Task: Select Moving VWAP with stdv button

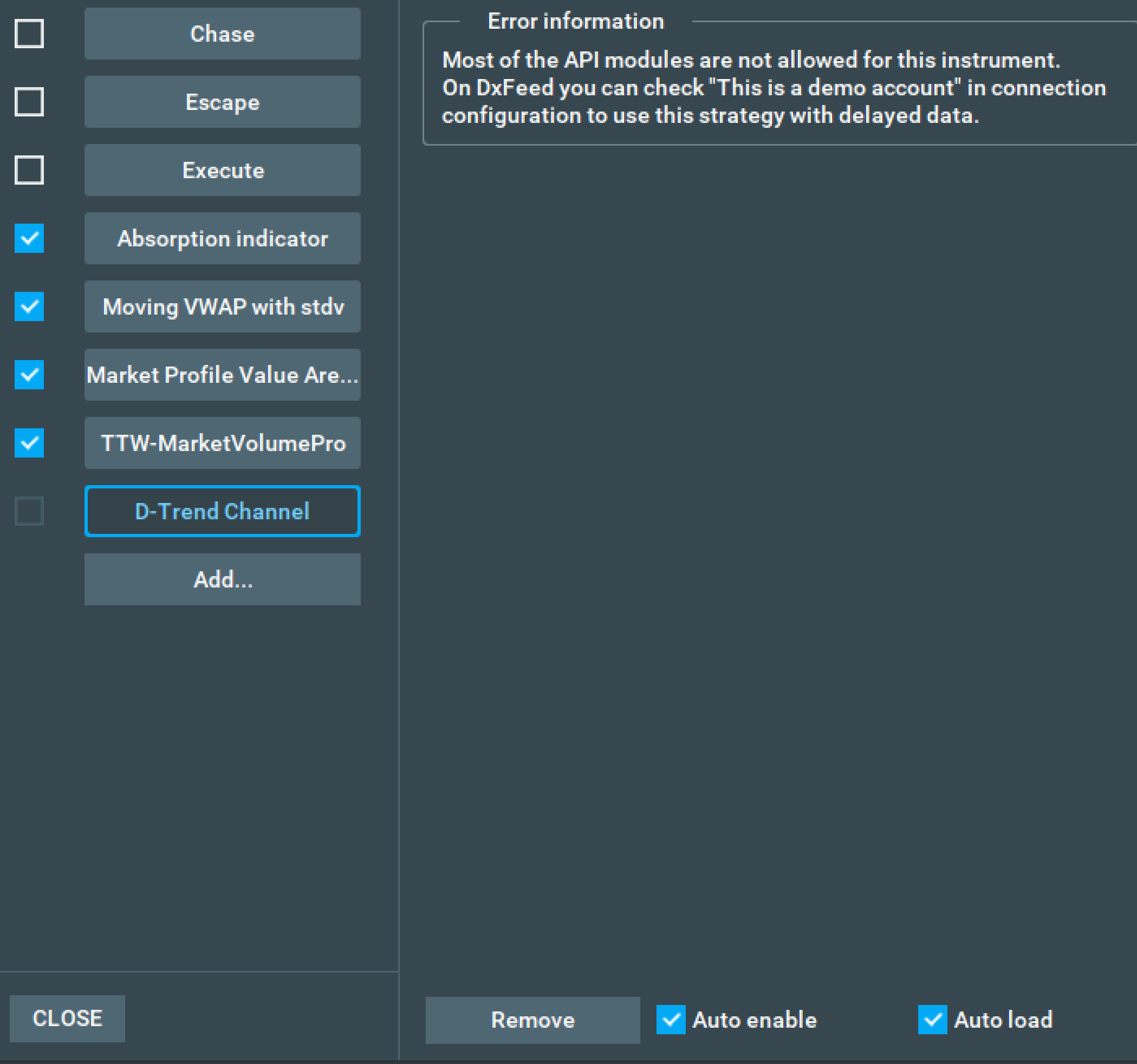Action: pos(222,306)
